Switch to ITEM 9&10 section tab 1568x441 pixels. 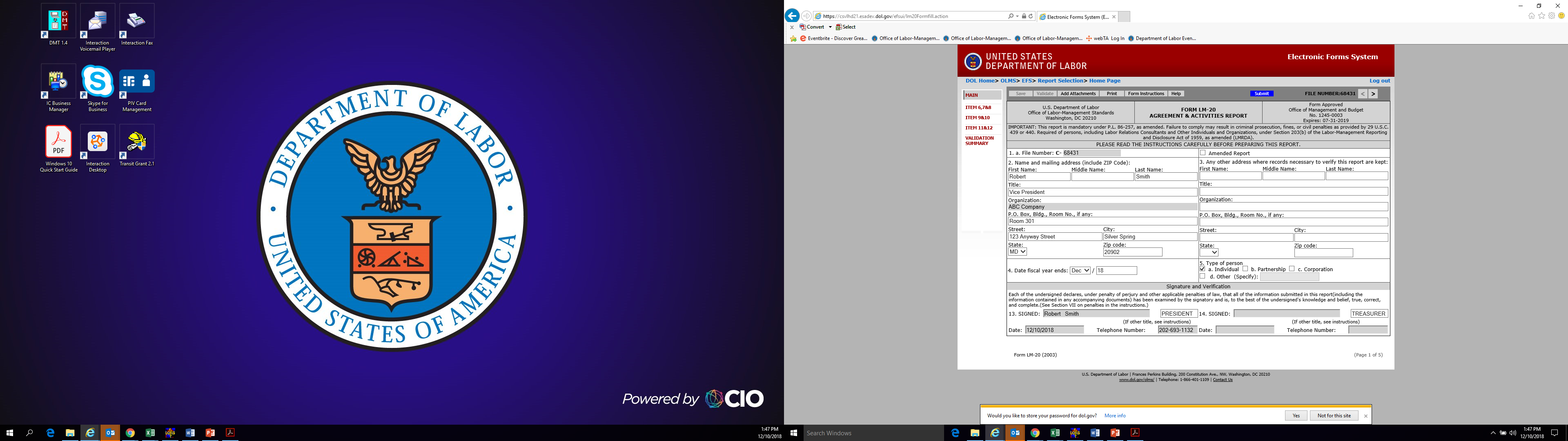point(978,118)
